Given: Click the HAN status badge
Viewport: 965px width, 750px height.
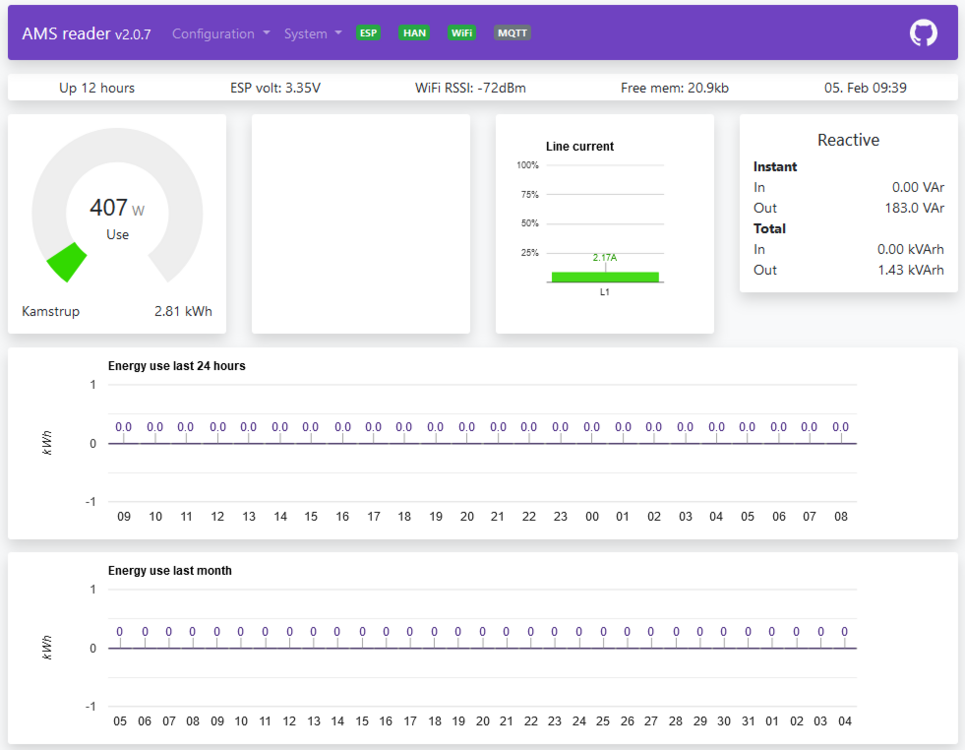Looking at the screenshot, I should click(414, 33).
